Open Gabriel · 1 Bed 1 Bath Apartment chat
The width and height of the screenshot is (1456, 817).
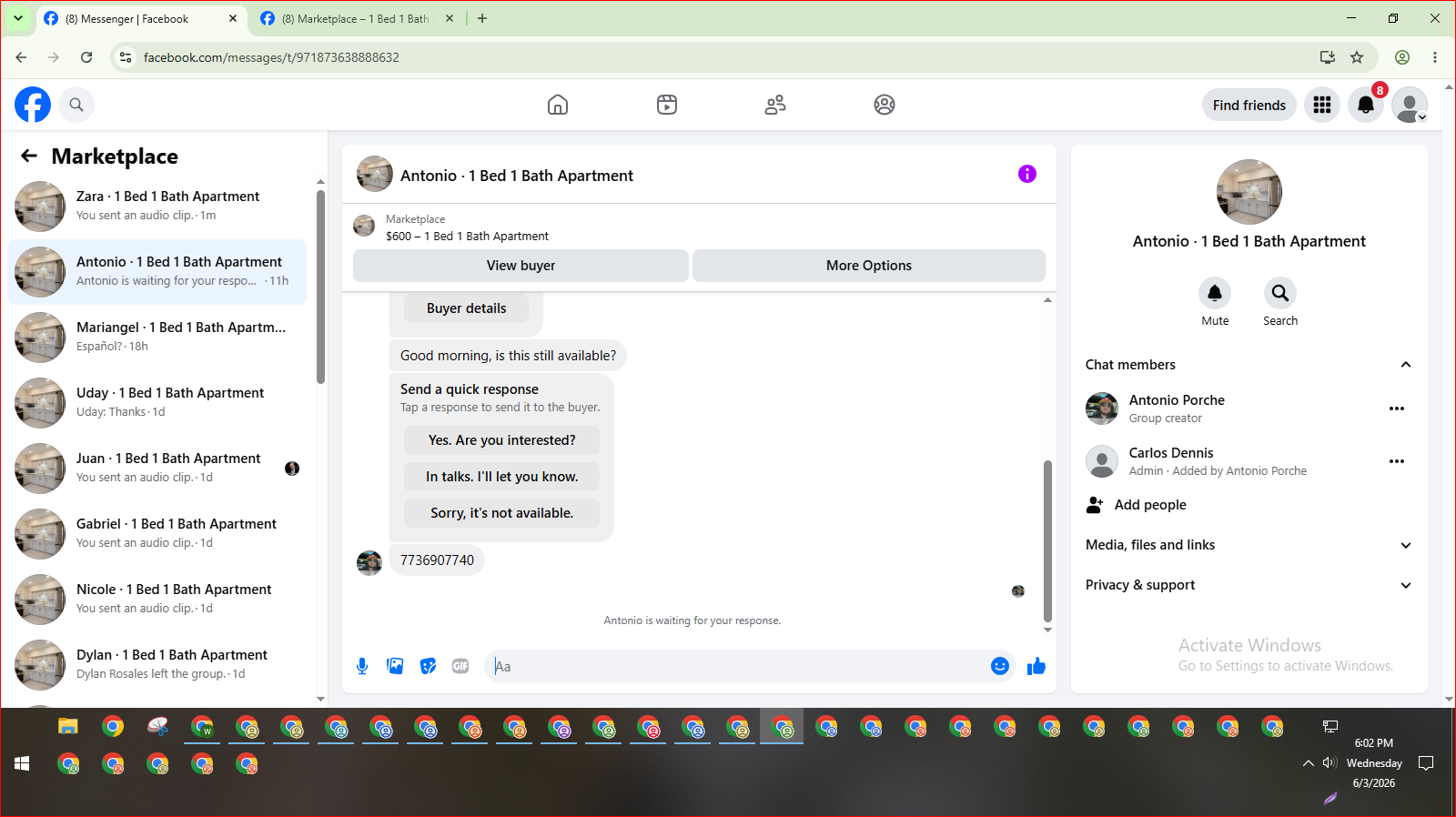157,533
